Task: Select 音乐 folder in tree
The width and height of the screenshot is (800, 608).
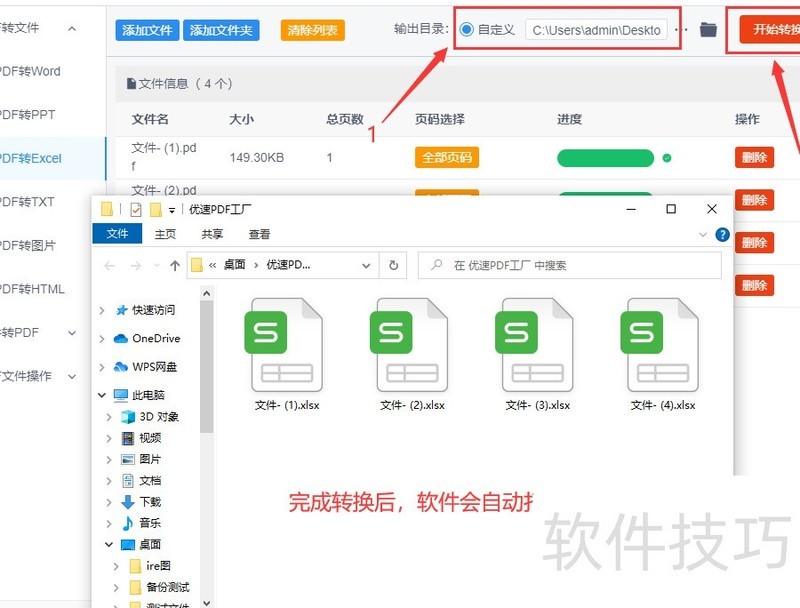Action: tap(150, 523)
